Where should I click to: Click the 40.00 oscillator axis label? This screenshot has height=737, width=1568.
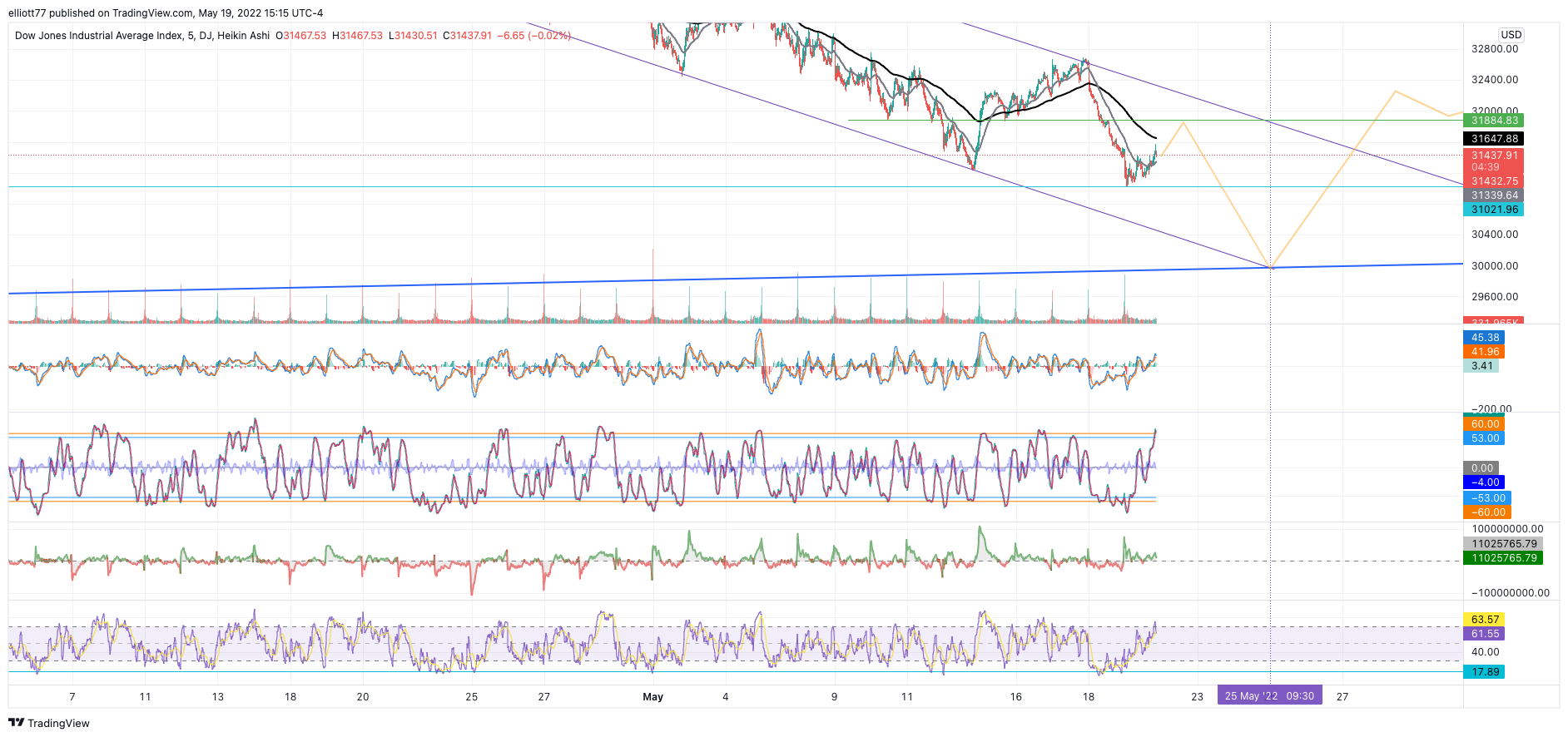[x=1485, y=652]
